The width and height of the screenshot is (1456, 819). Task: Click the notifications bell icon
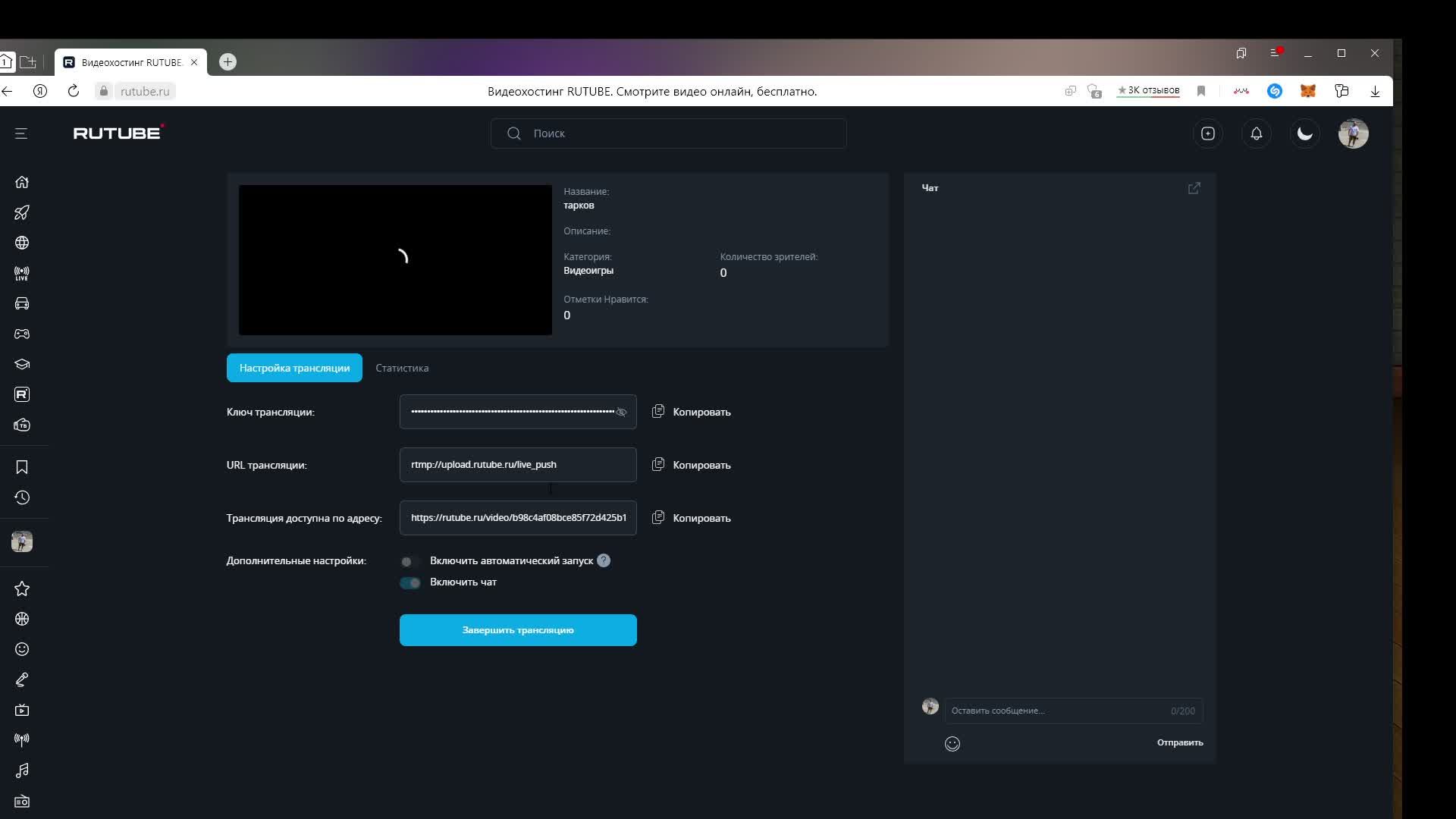(1256, 133)
